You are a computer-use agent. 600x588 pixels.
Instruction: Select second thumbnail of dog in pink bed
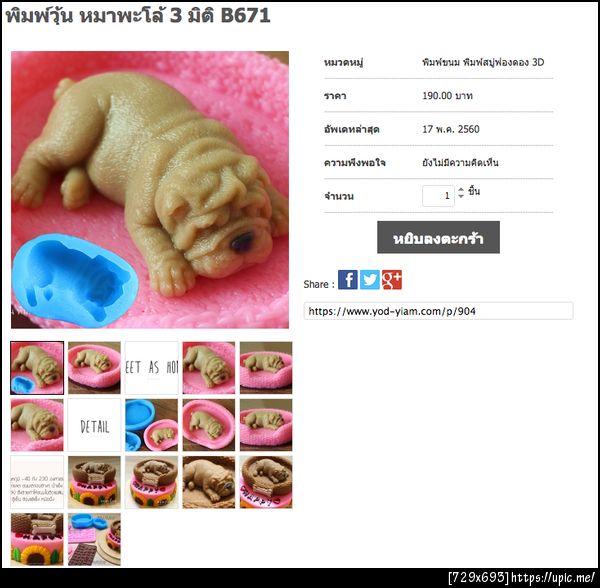click(94, 368)
